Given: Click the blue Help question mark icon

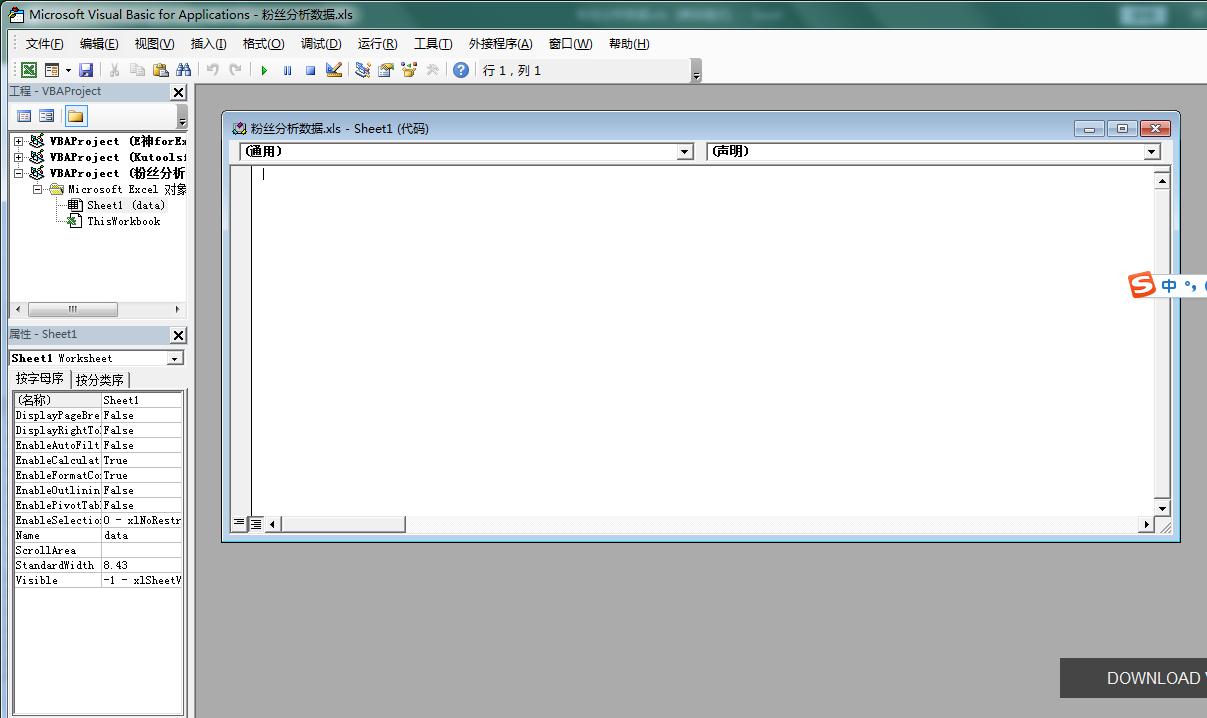Looking at the screenshot, I should pyautogui.click(x=460, y=70).
